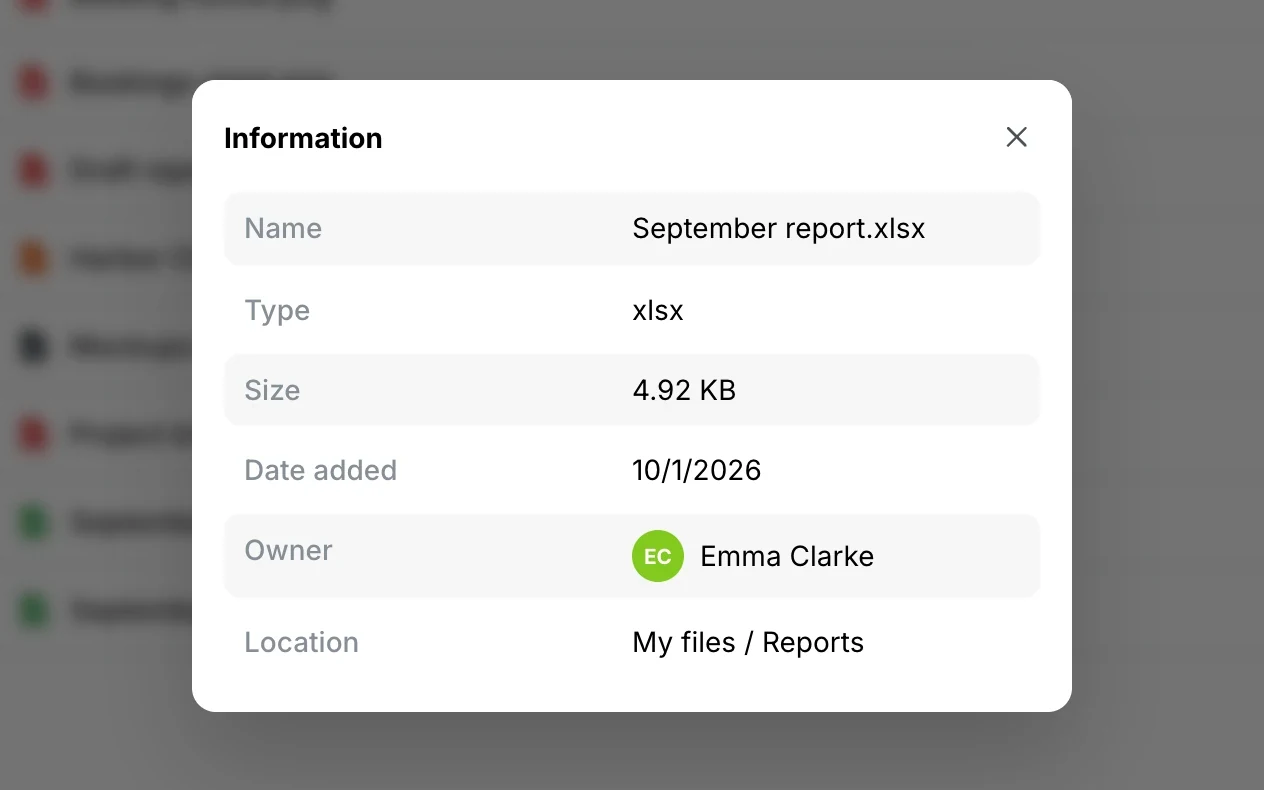This screenshot has height=790, width=1264.
Task: Click the 'Size' field label
Action: click(272, 390)
